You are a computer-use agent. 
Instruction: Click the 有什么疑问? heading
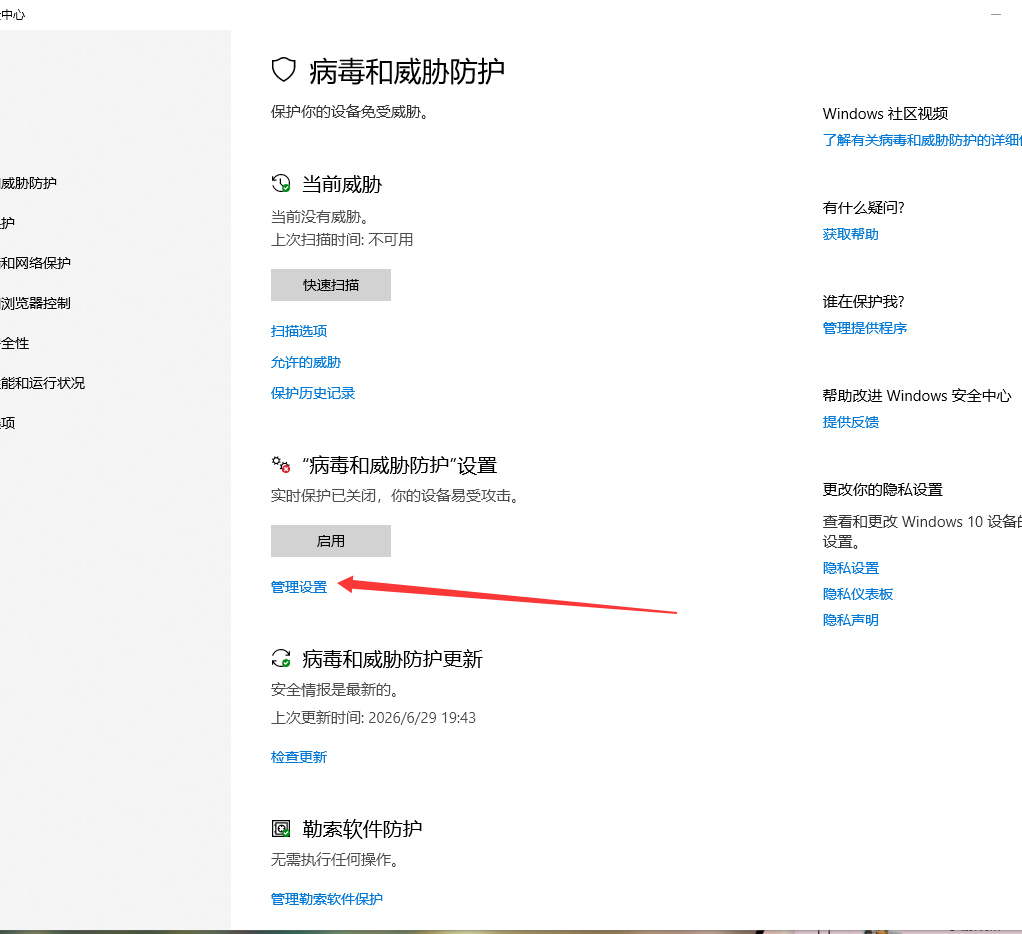tap(864, 208)
